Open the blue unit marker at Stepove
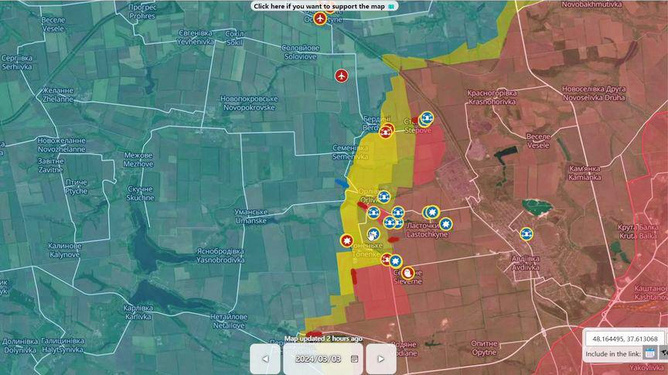 [426, 118]
